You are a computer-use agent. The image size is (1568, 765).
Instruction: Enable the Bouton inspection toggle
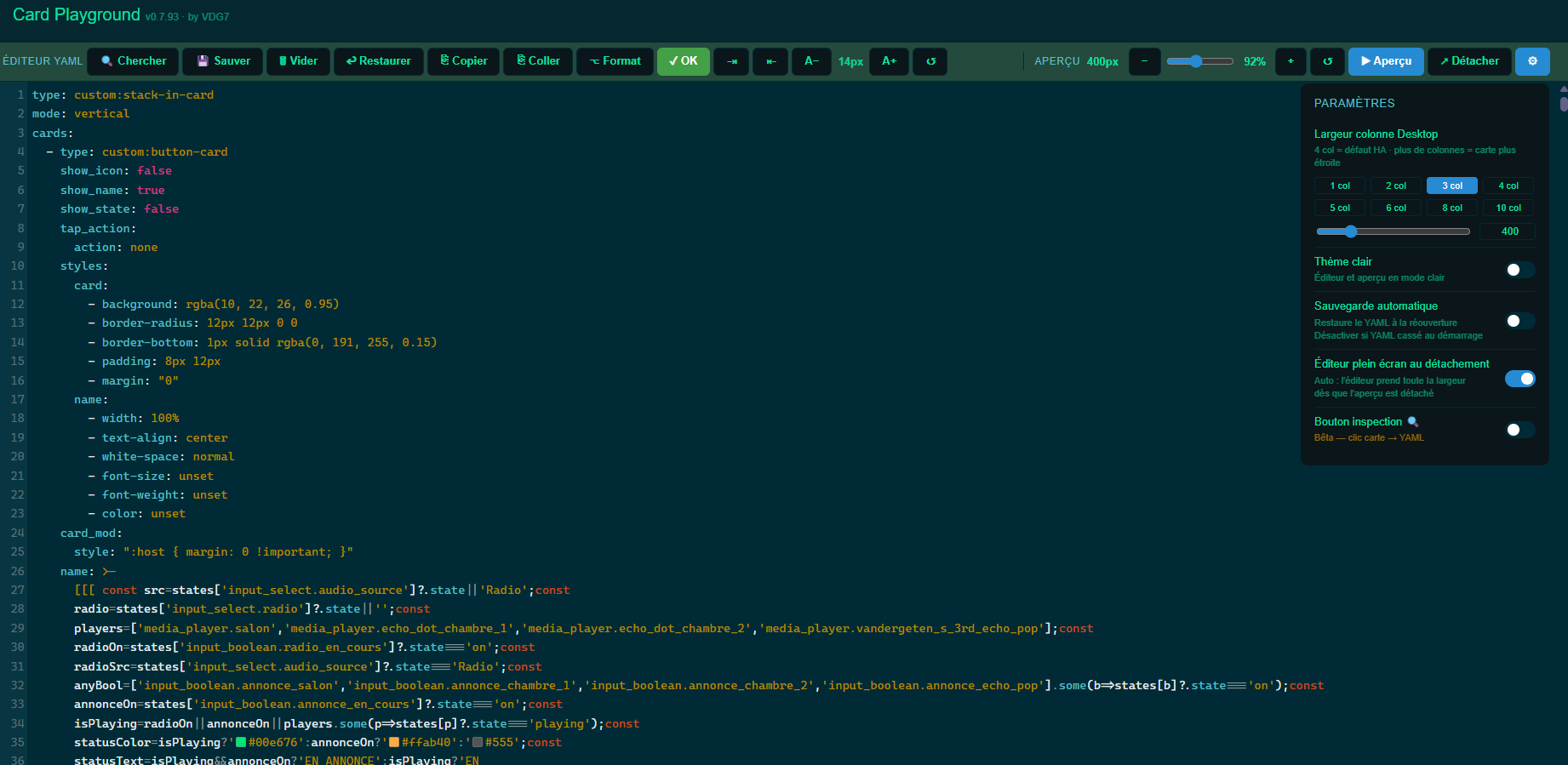point(1519,430)
